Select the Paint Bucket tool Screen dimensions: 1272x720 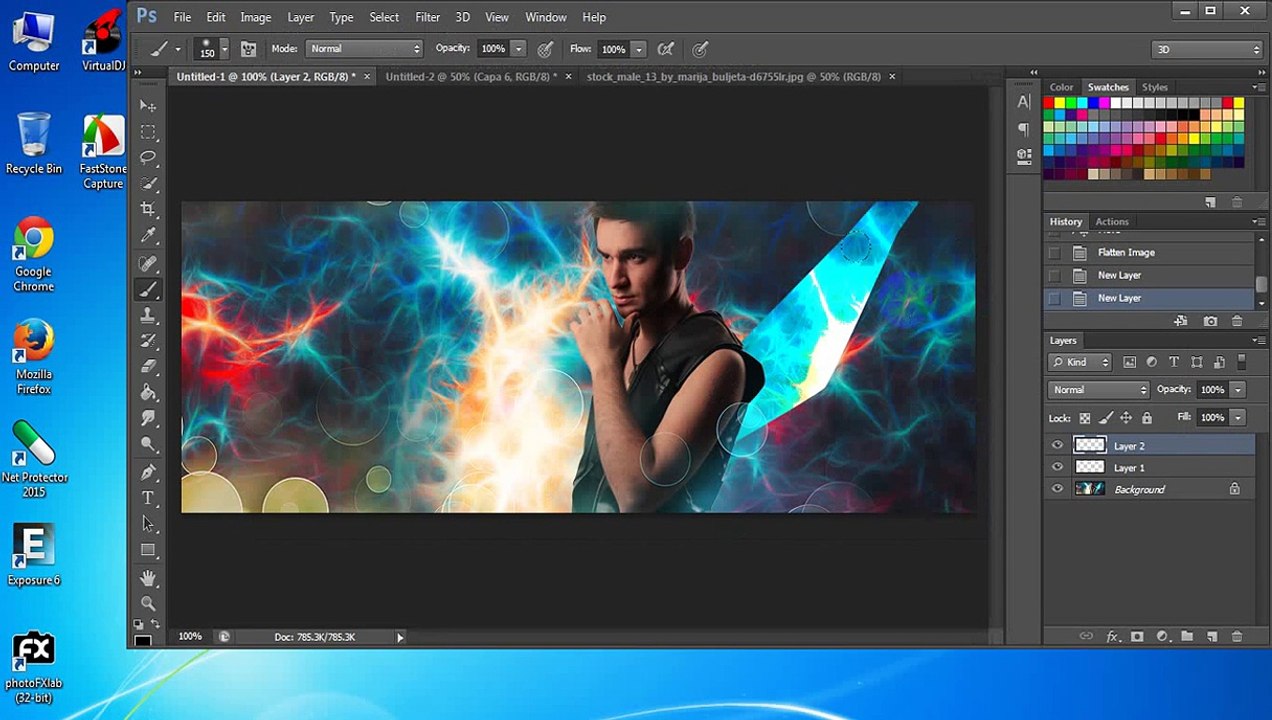coord(148,393)
